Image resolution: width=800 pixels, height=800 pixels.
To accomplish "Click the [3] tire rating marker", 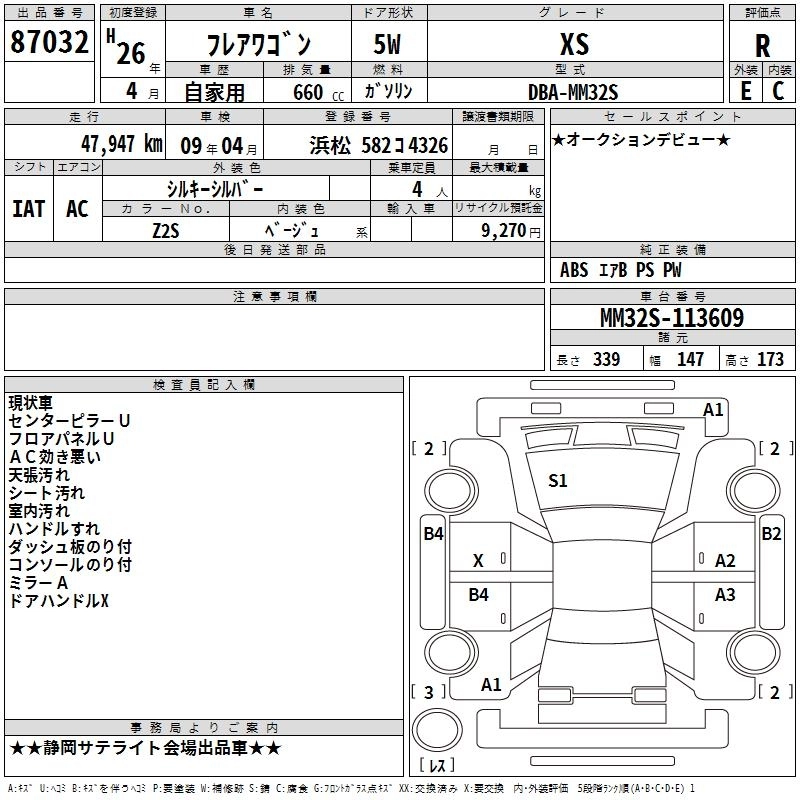I will (428, 692).
